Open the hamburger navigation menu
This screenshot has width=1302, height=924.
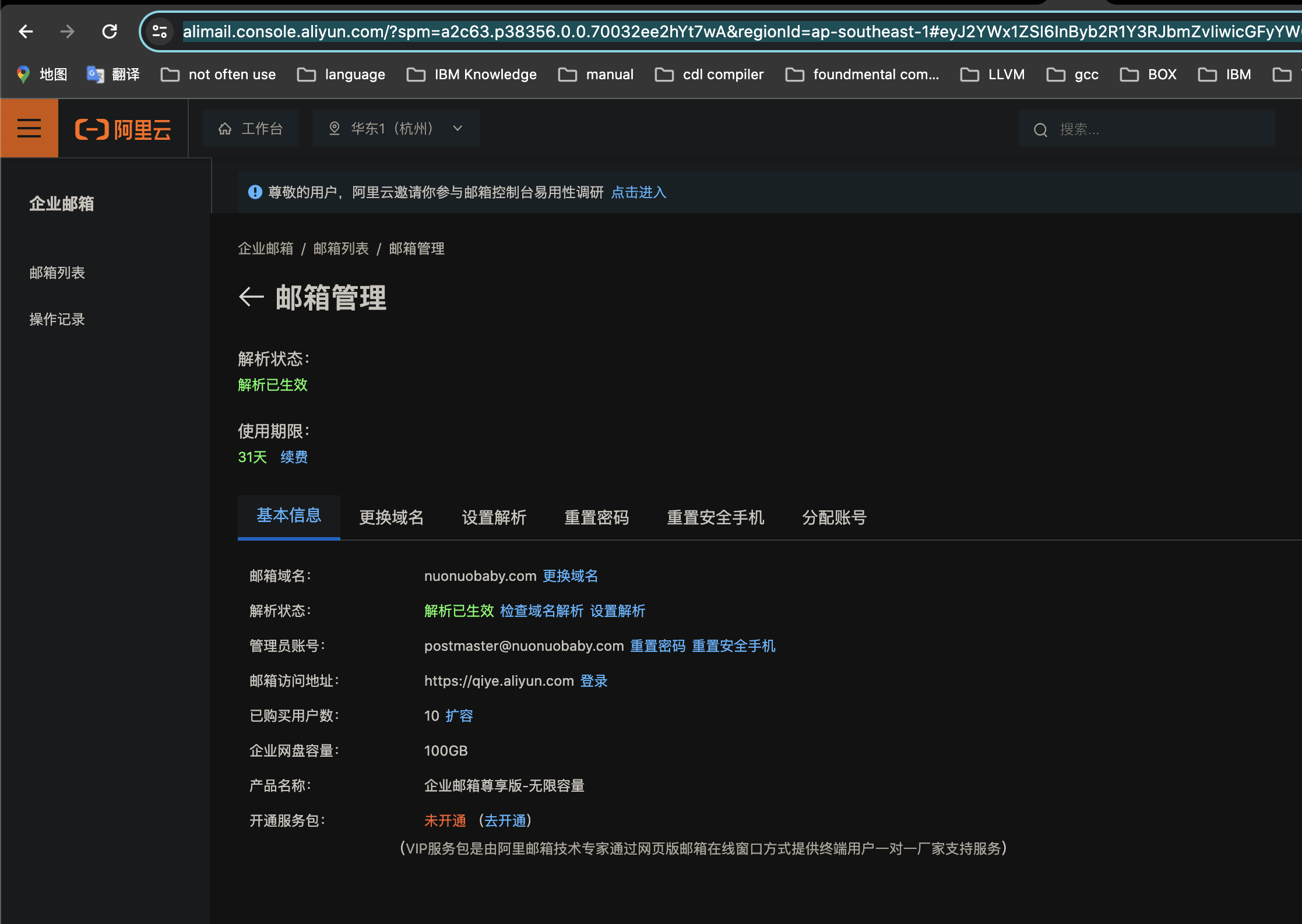pyautogui.click(x=29, y=128)
